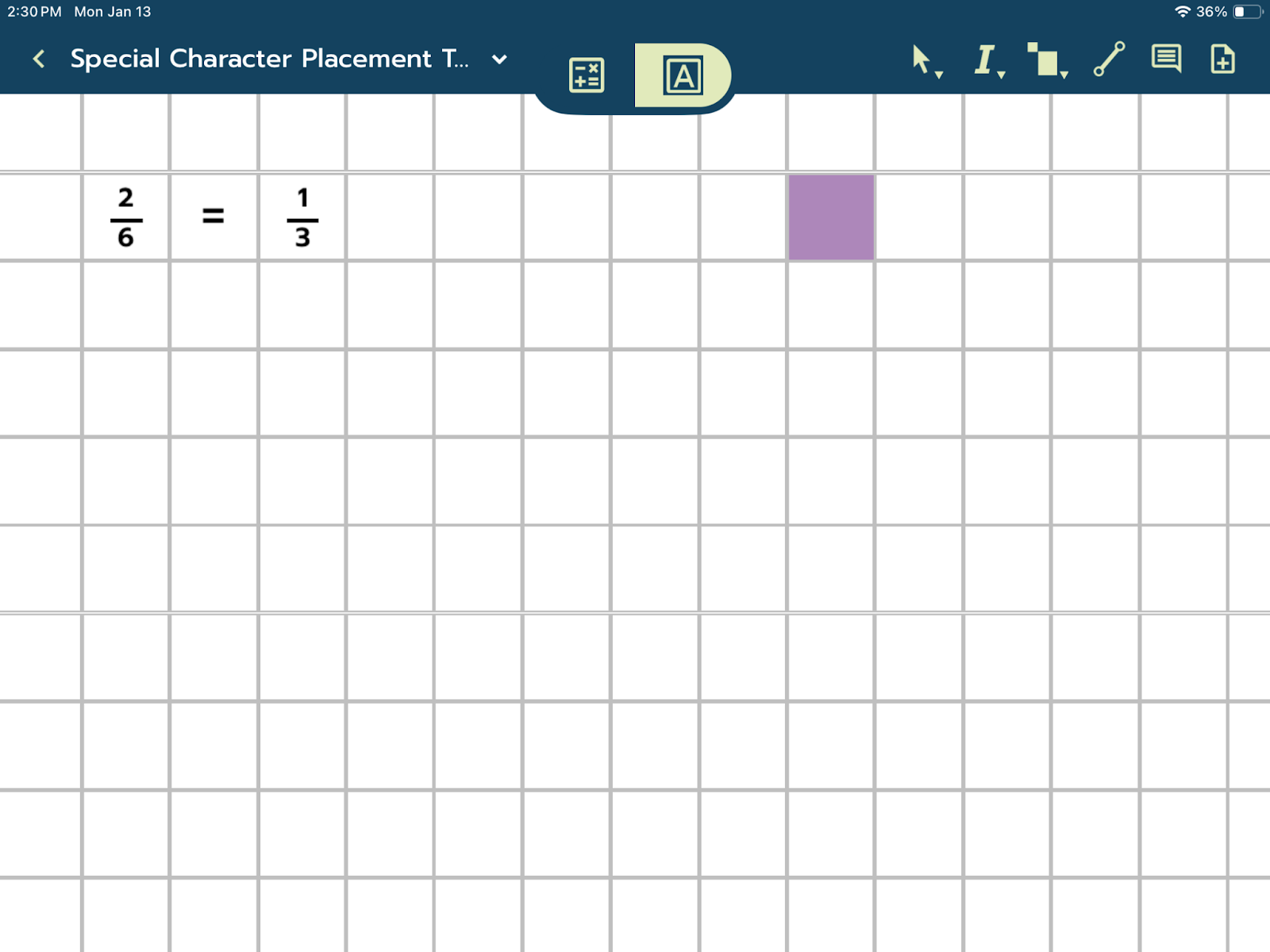The width and height of the screenshot is (1270, 952).
Task: Select the line drawing tool
Action: [x=1109, y=59]
